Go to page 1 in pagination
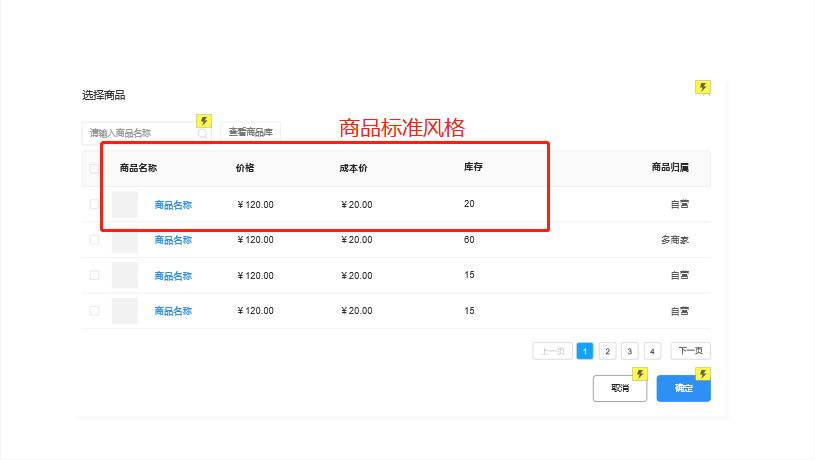Viewport: 815px width, 460px height. (585, 351)
